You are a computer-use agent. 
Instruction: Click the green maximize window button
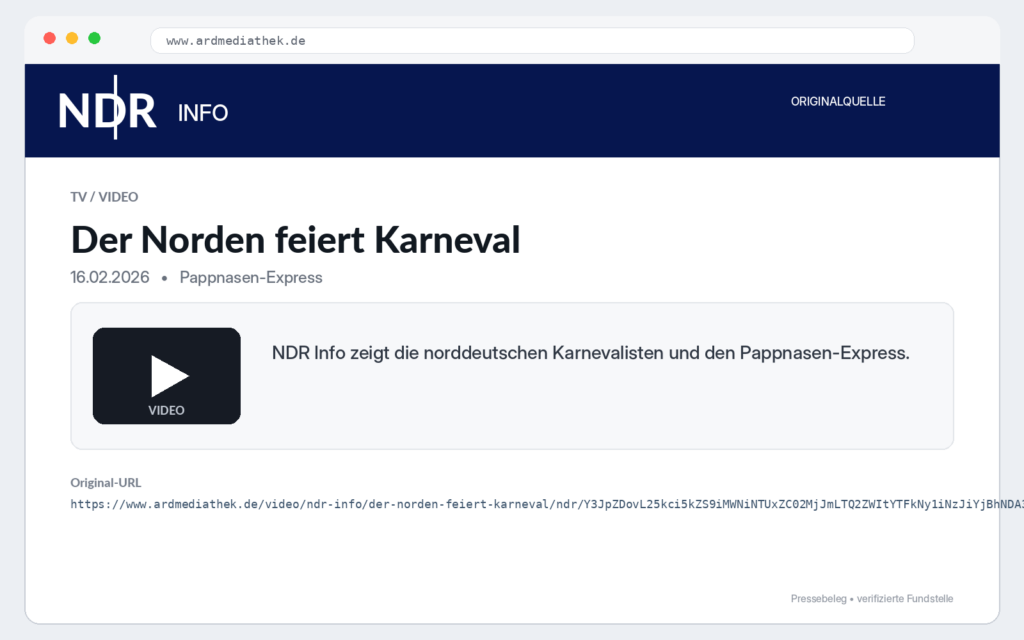[x=94, y=39]
